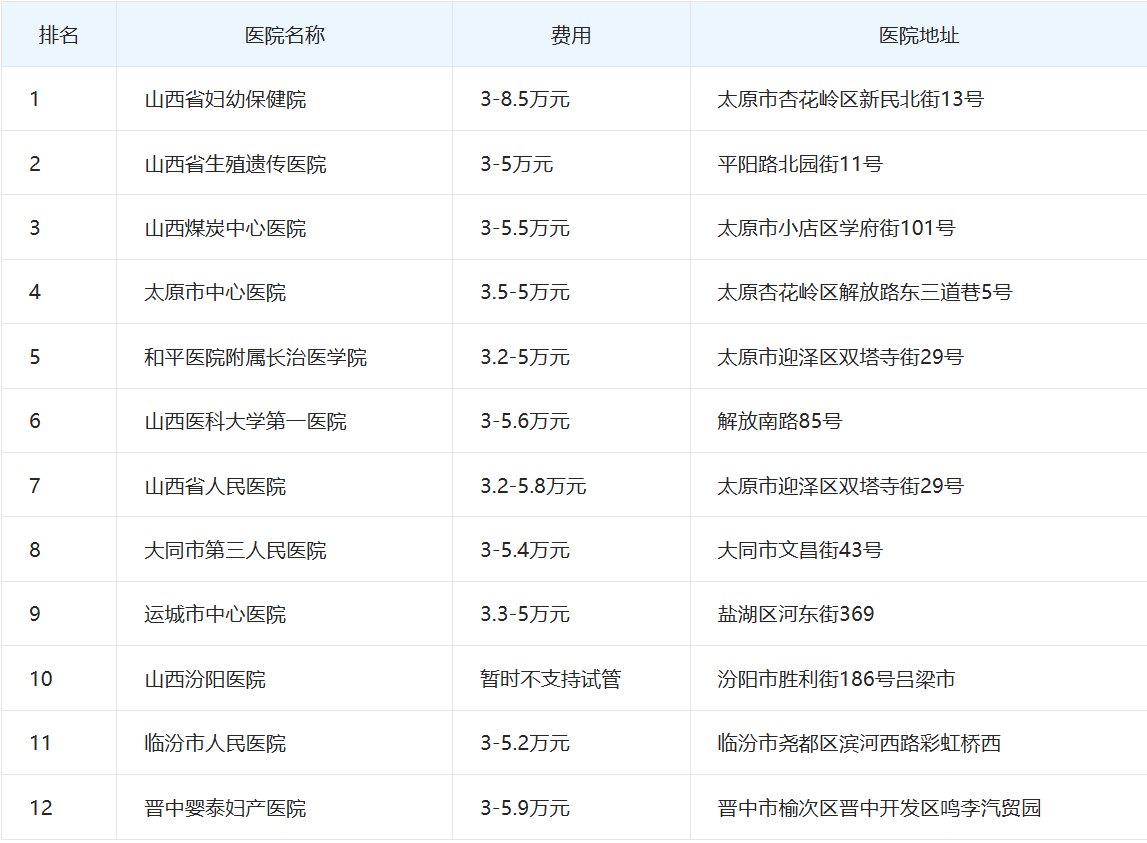
Task: Select 山西省生殖遗传医院 in the table
Action: pyautogui.click(x=235, y=164)
